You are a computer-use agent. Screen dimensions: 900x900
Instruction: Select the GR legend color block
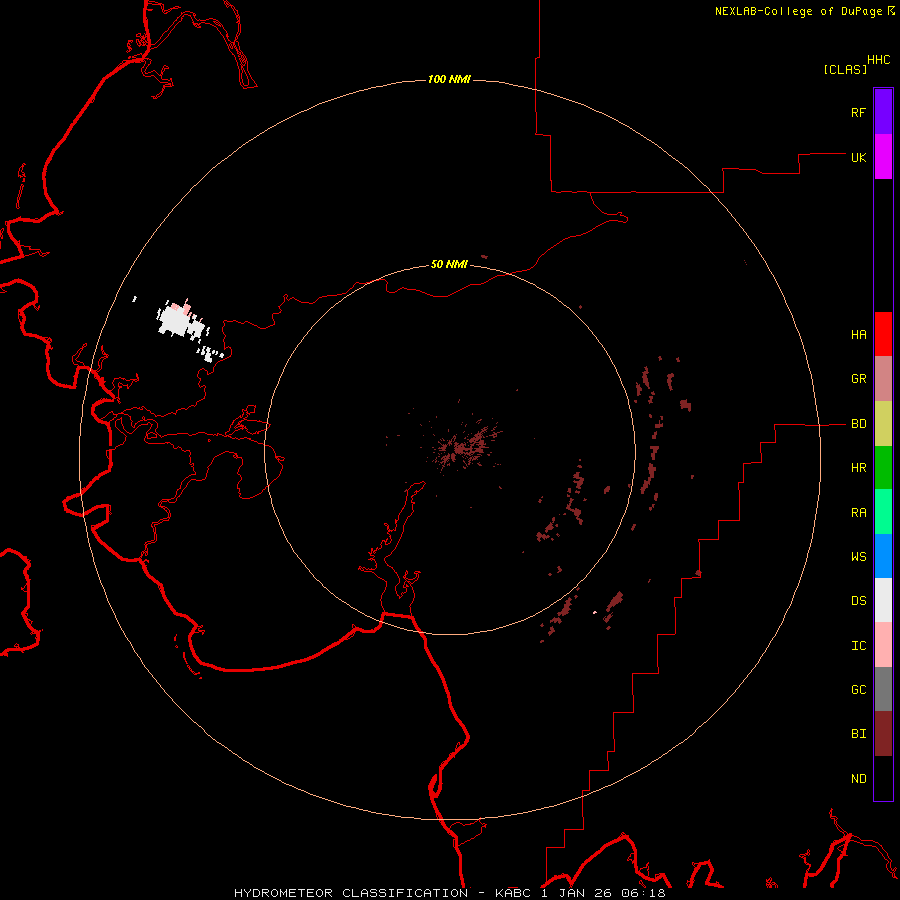[x=883, y=379]
